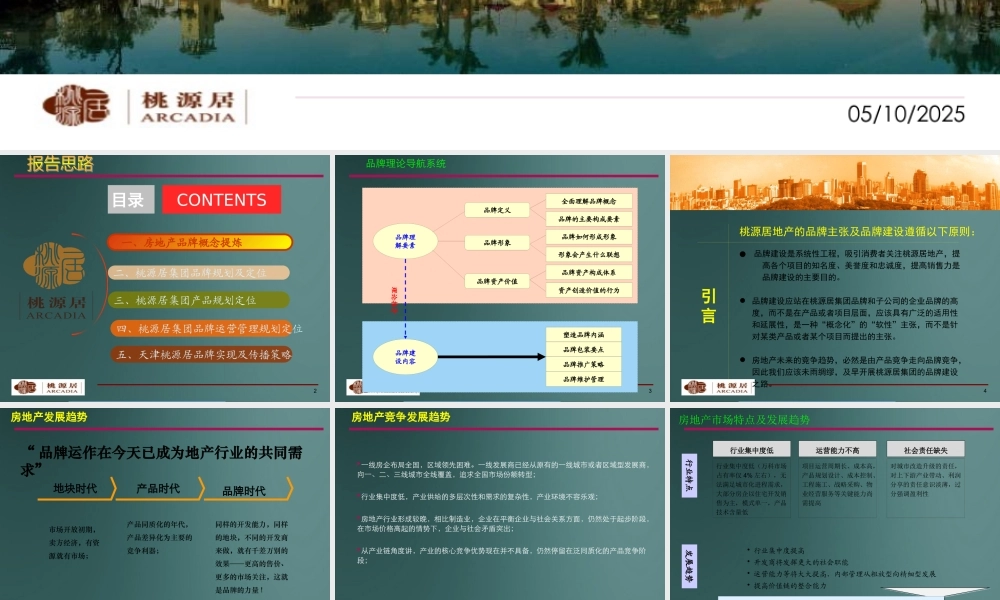Click the 品牌时代 stage label
Screen dimensions: 1000x600
(x=244, y=491)
